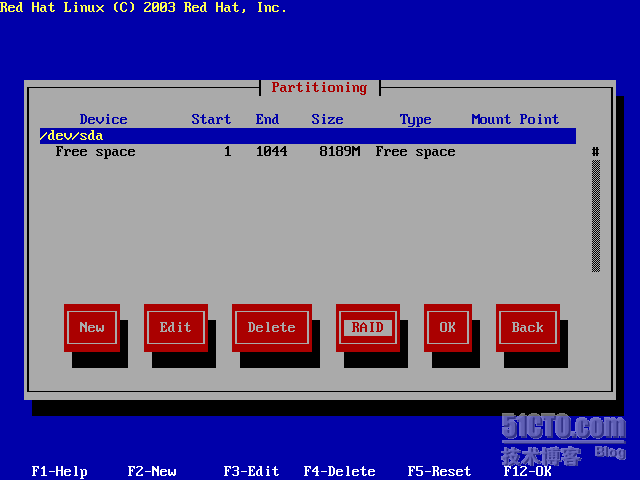Click the Type column header

coord(416,120)
